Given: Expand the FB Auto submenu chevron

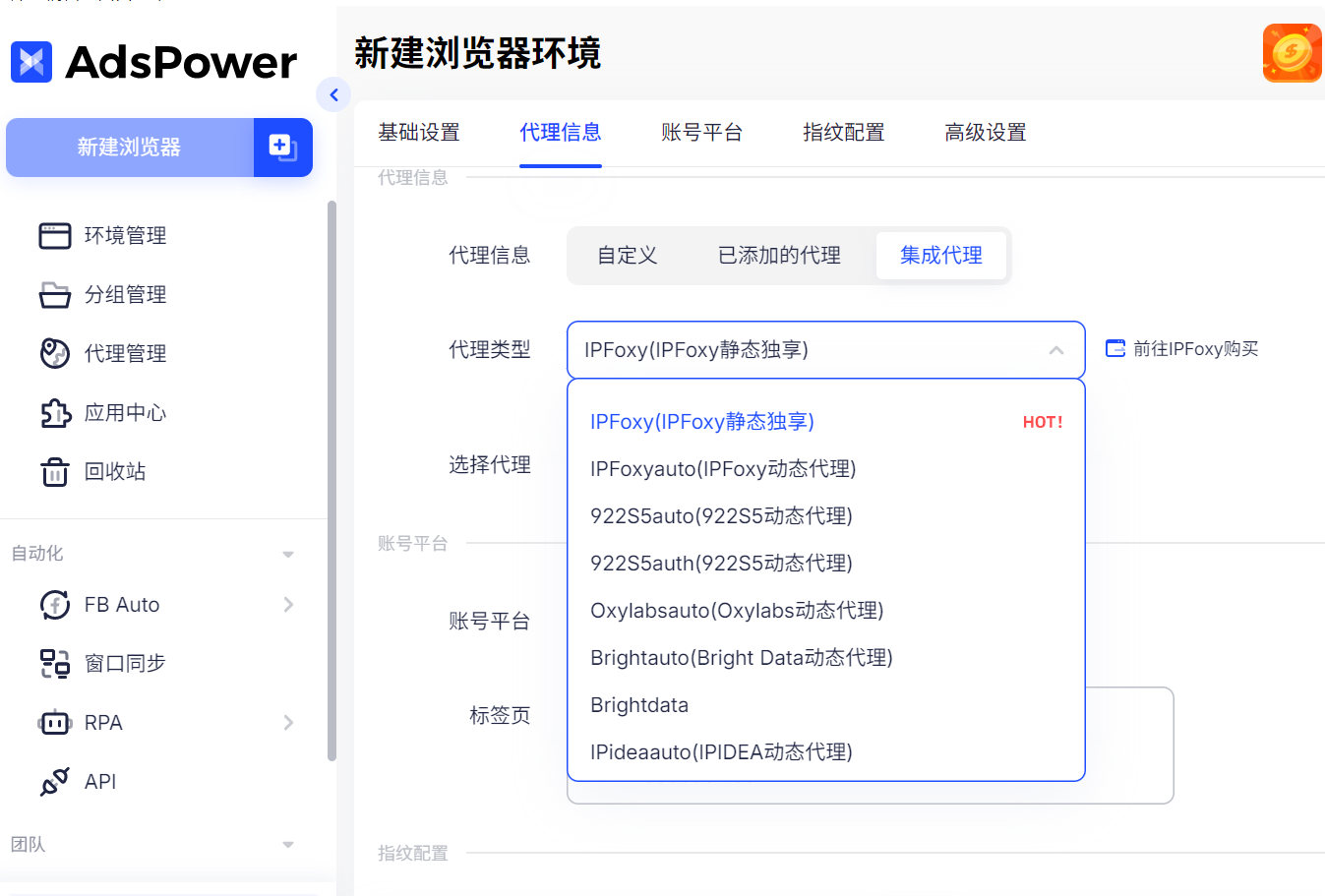Looking at the screenshot, I should (288, 605).
